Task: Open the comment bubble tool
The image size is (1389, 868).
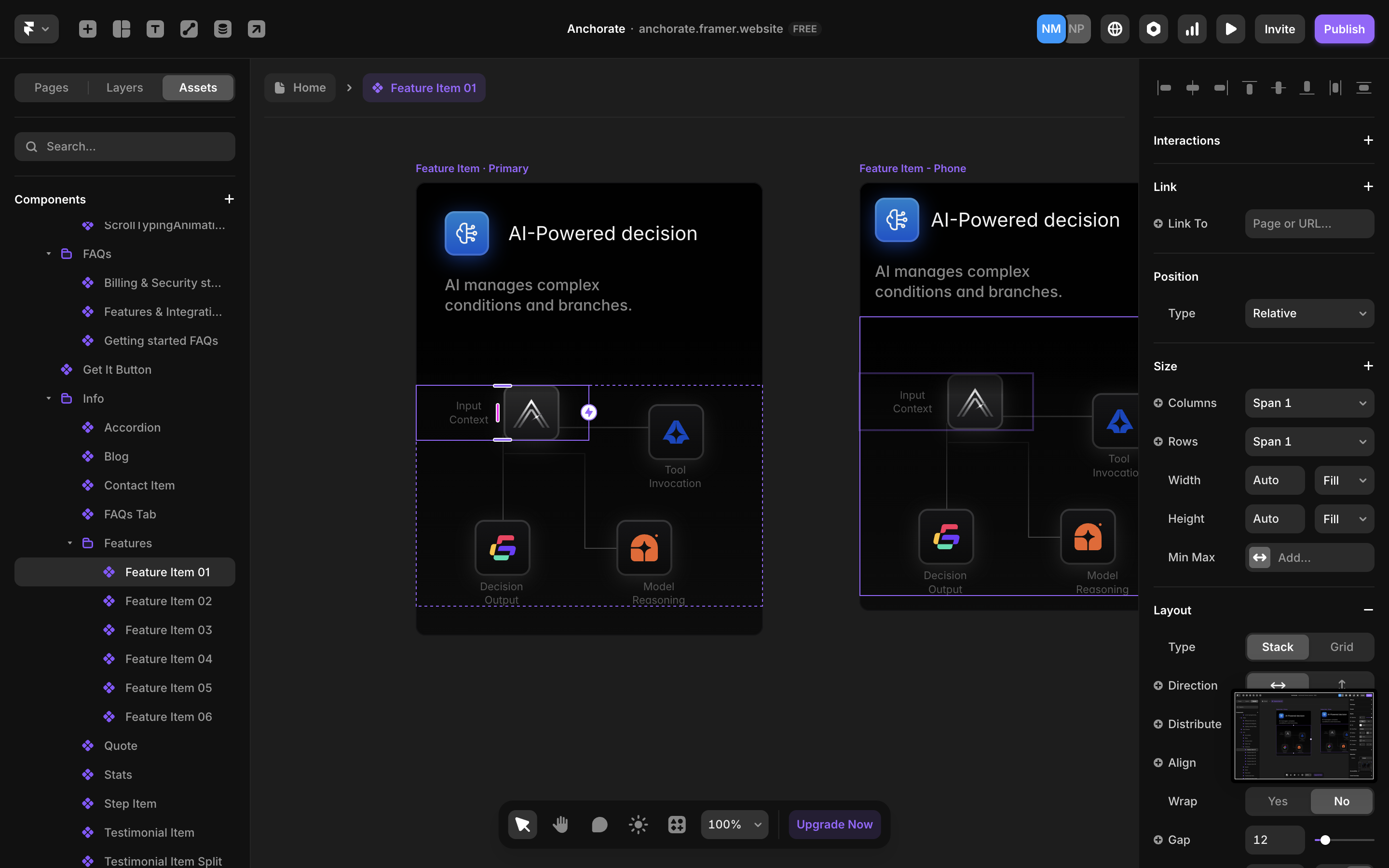Action: coord(599,825)
